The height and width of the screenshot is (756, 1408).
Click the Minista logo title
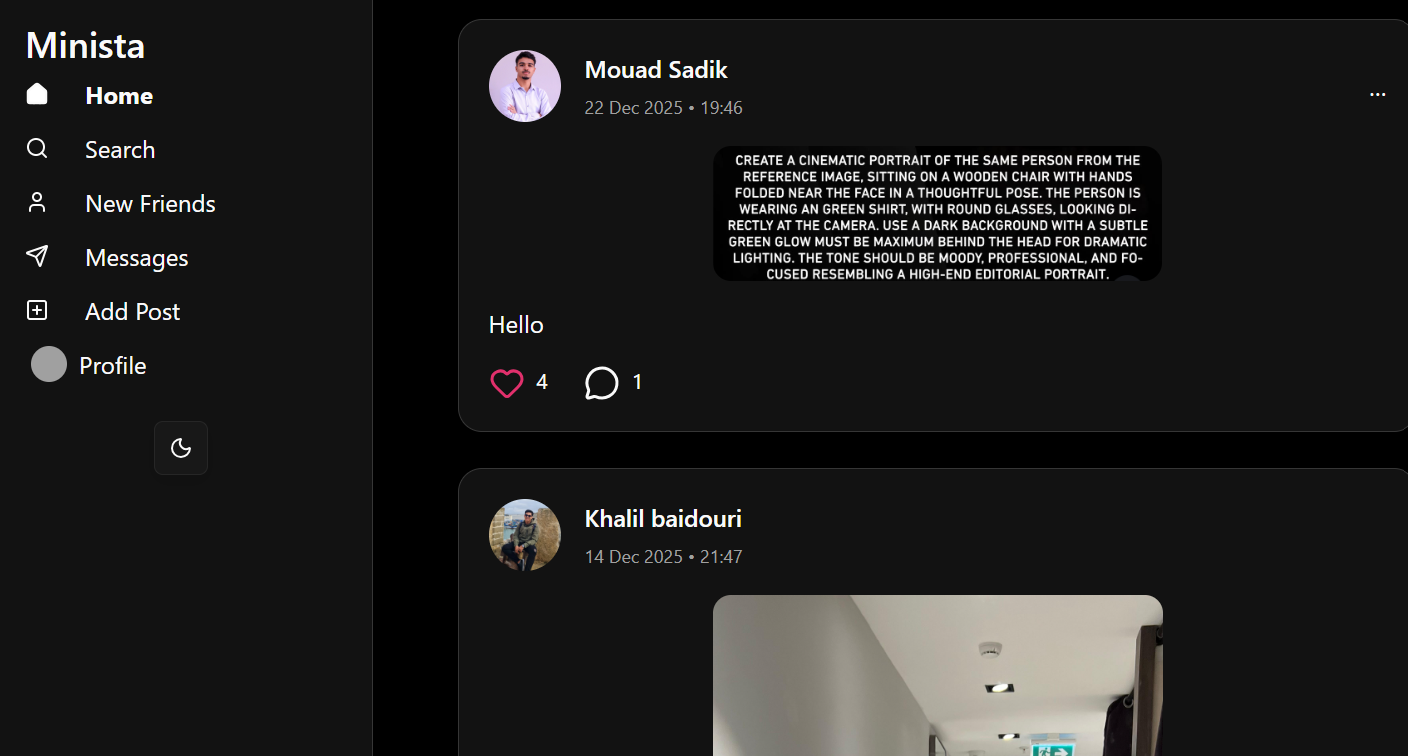tap(85, 45)
